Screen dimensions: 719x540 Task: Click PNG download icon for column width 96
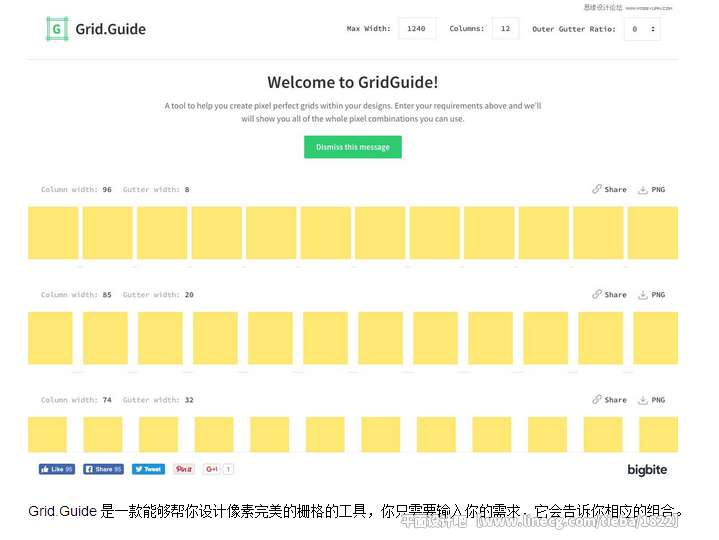coord(642,189)
